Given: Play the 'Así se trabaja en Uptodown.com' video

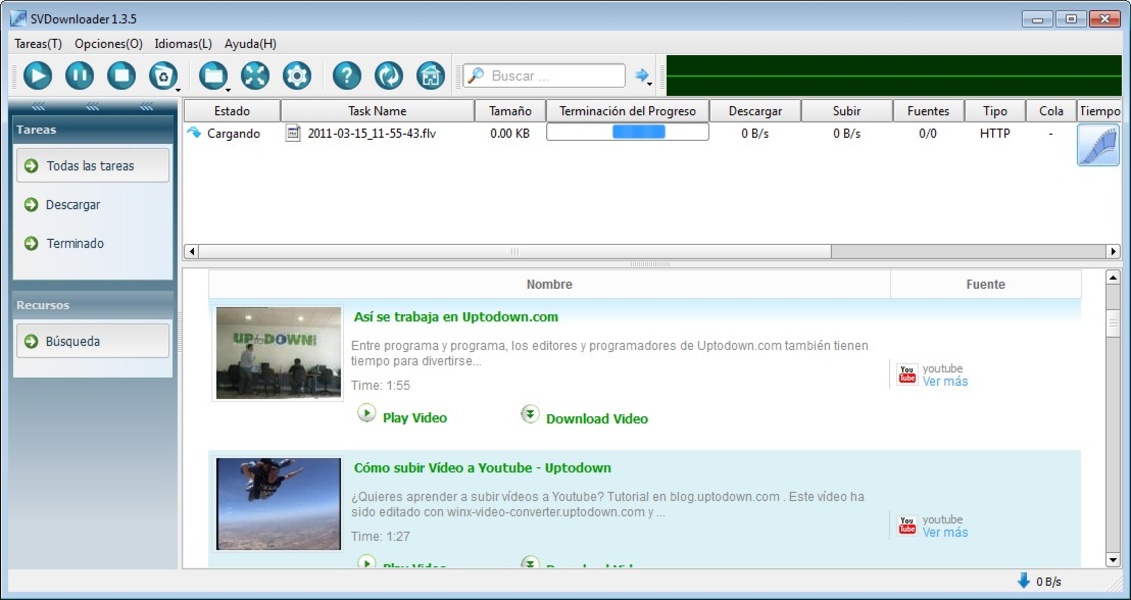Looking at the screenshot, I should tap(414, 418).
